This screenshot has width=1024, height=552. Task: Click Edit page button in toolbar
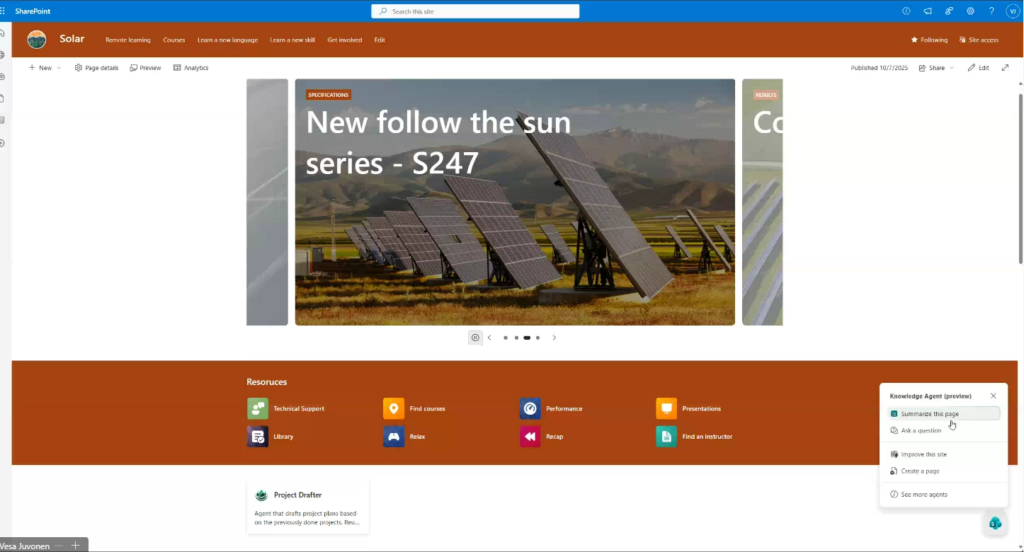(x=978, y=67)
